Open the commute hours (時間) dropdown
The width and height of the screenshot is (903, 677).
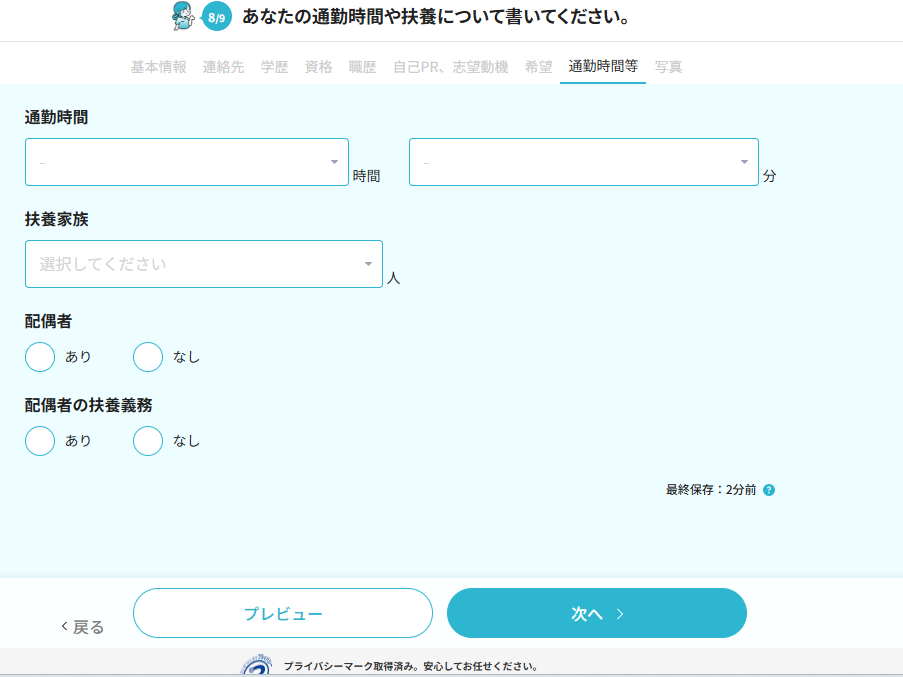(x=187, y=162)
